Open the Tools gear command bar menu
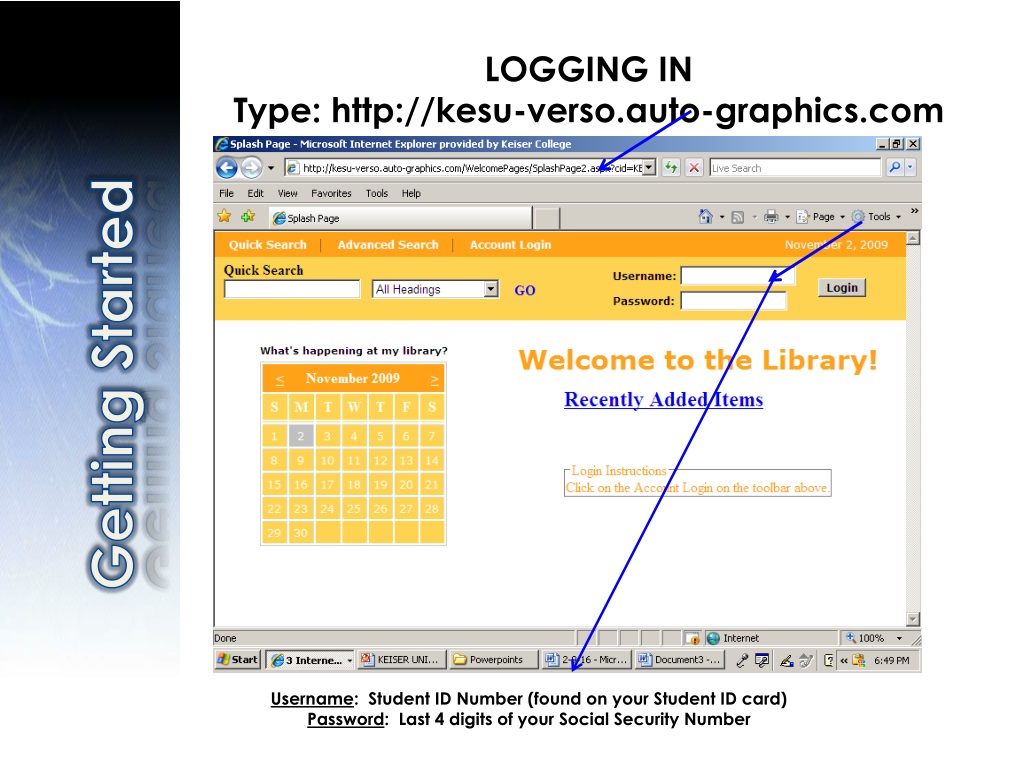The height and width of the screenshot is (768, 1024). (876, 217)
